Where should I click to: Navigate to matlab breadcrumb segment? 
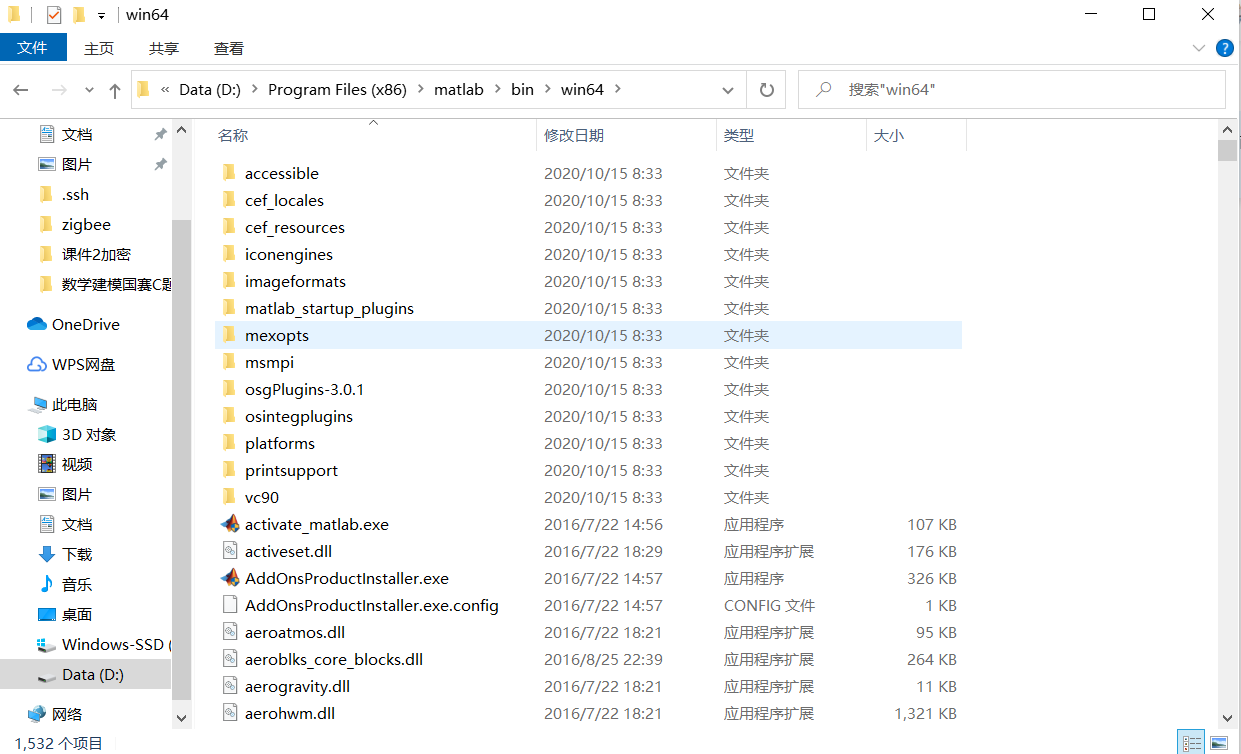tap(459, 89)
